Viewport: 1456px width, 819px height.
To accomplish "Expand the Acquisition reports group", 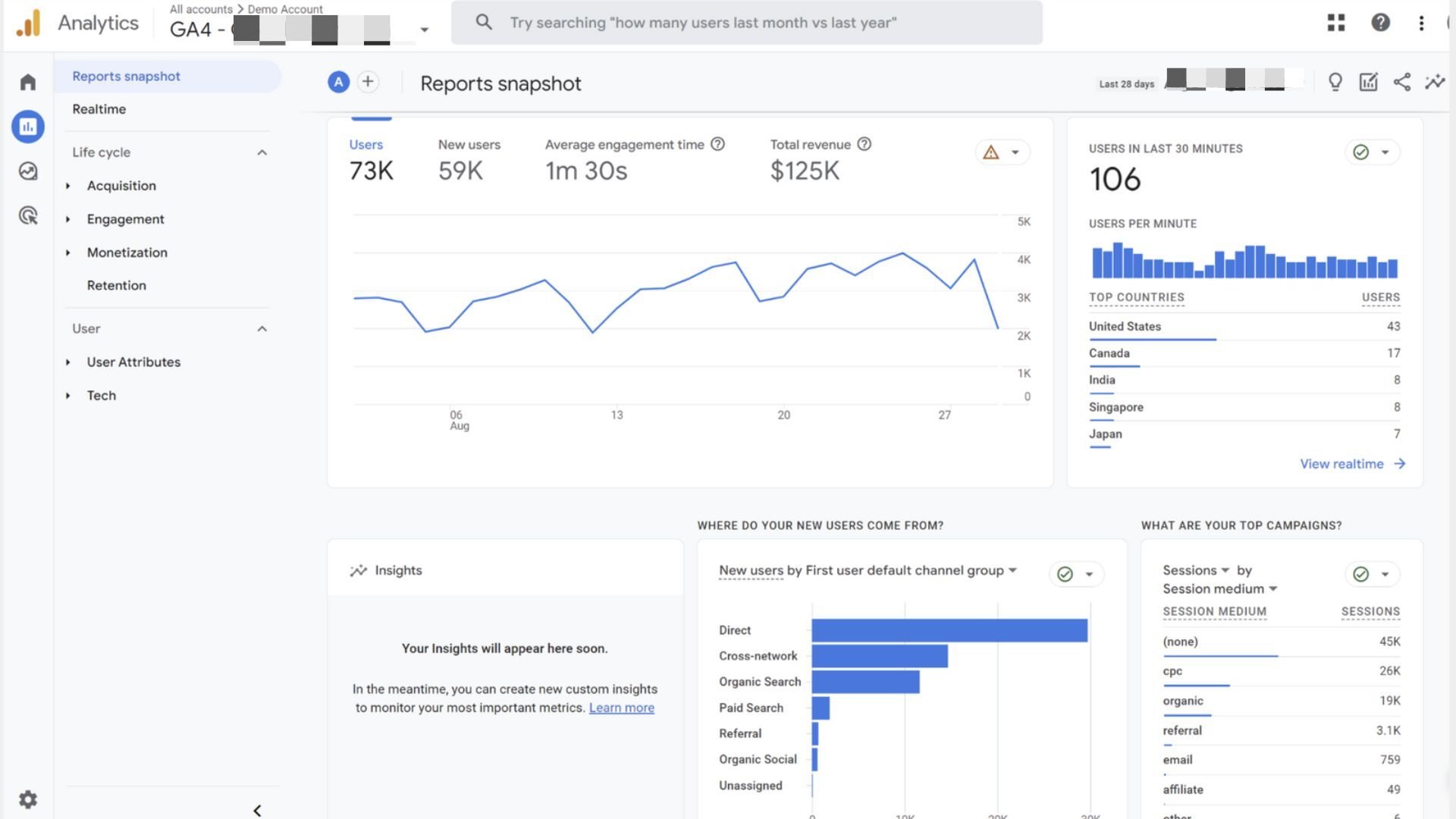I will coord(121,186).
